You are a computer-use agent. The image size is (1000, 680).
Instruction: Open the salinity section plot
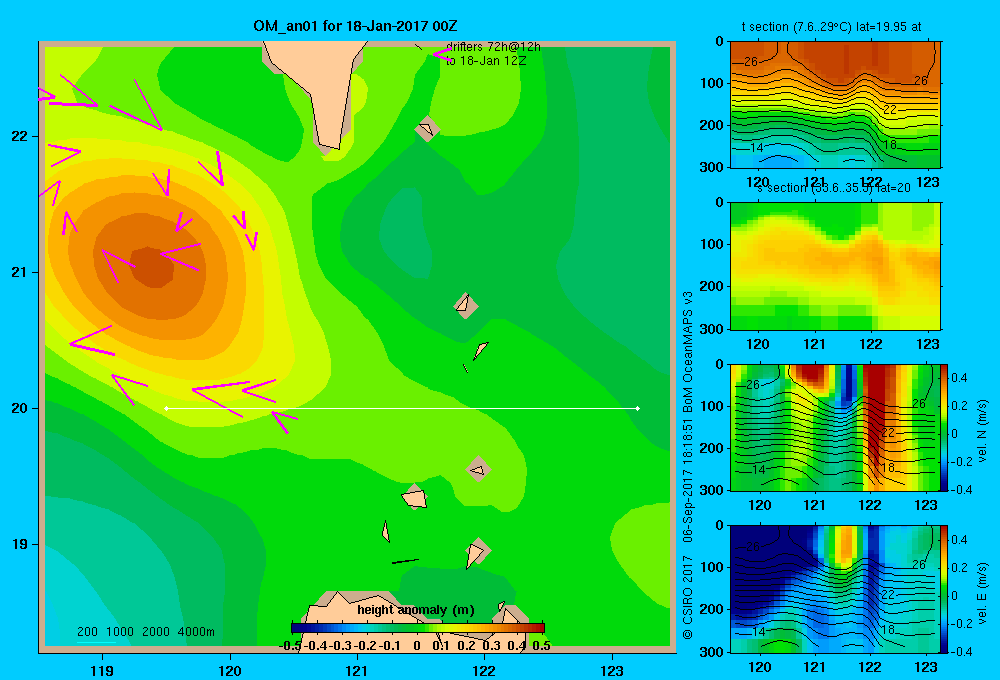pos(835,266)
